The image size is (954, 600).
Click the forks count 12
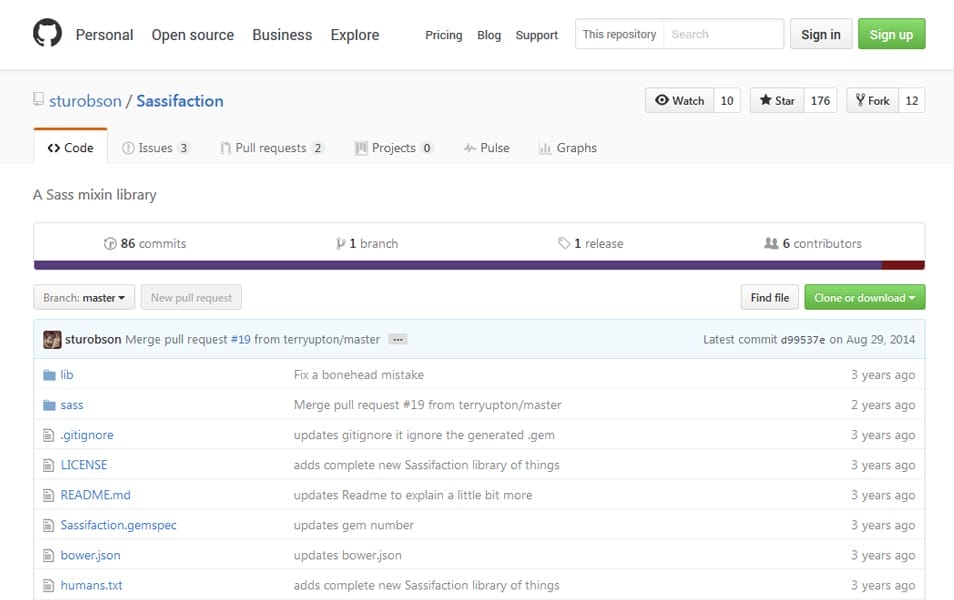[911, 100]
